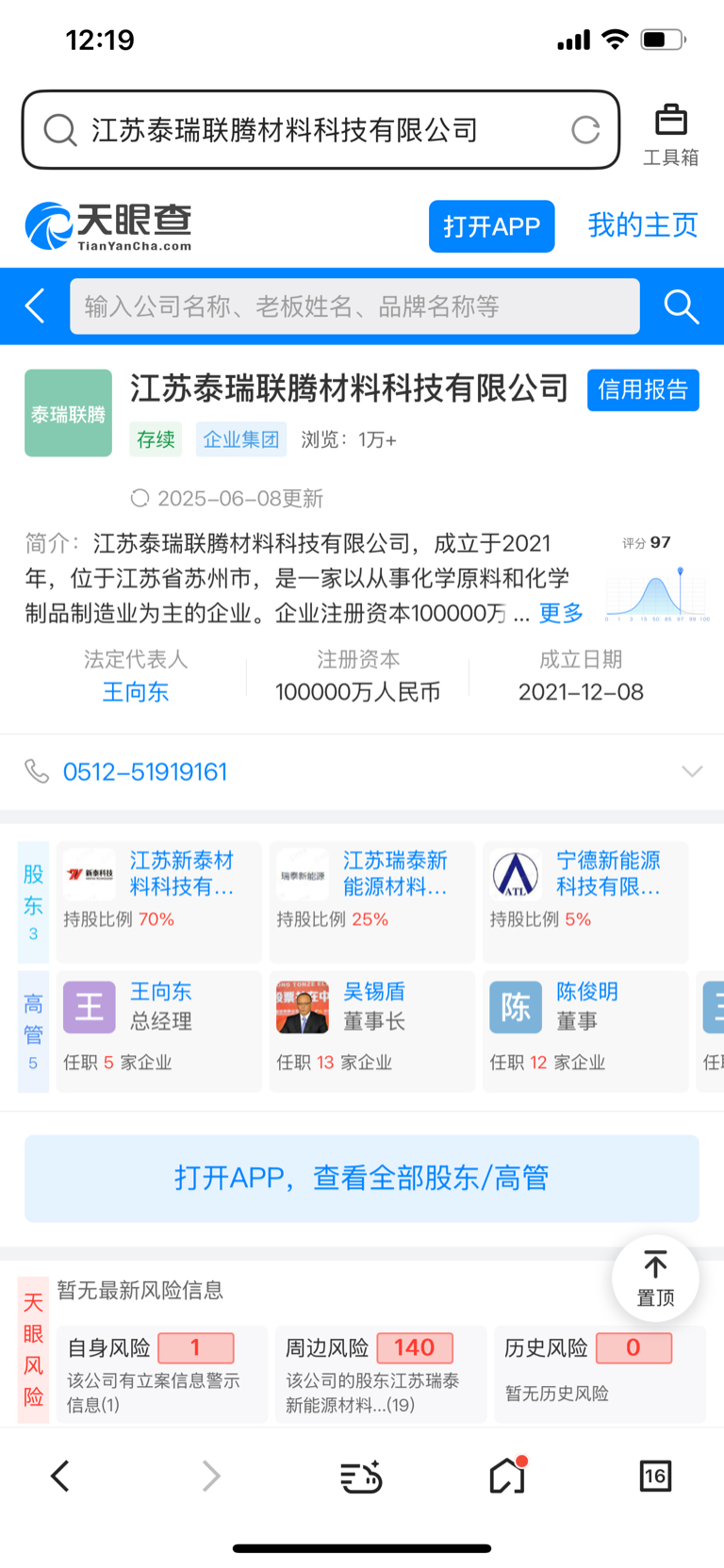Browser back arrow at bottom bar

click(60, 1476)
